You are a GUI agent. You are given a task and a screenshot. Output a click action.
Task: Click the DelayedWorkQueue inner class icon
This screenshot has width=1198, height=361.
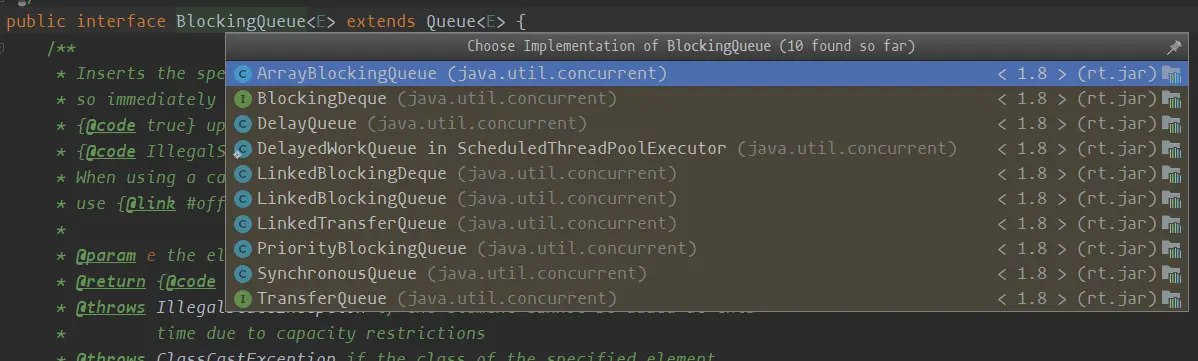[242, 149]
